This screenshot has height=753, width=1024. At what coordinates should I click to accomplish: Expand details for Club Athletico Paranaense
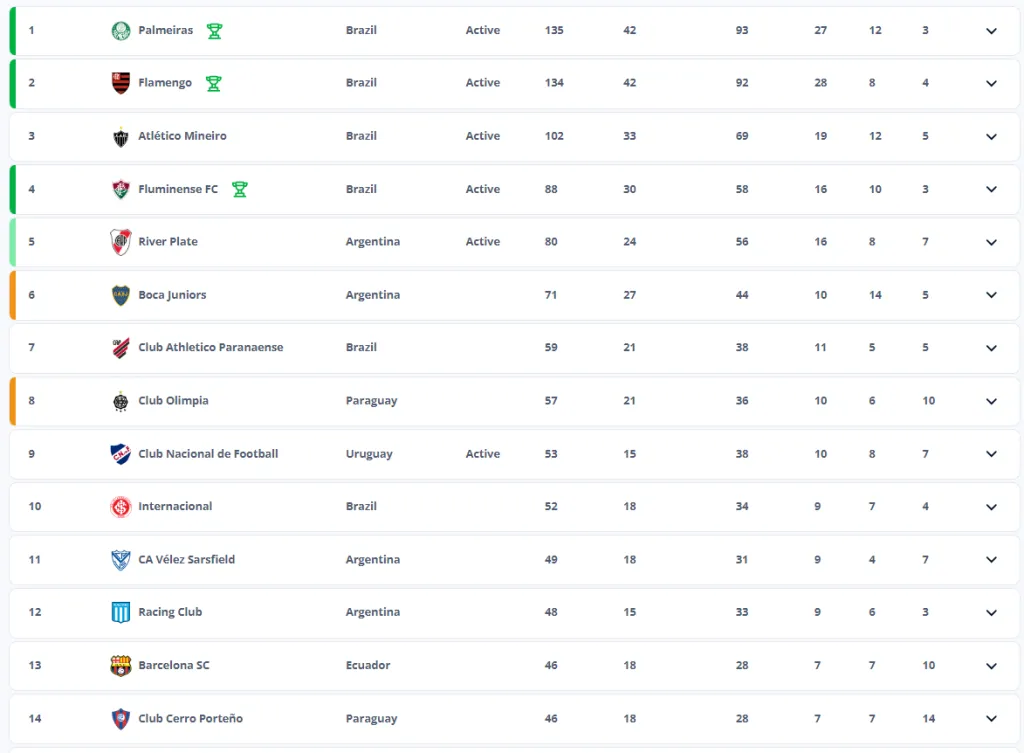pos(991,347)
